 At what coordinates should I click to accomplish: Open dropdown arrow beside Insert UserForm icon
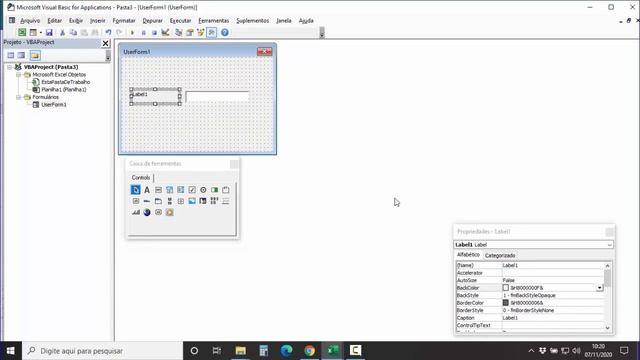point(40,32)
